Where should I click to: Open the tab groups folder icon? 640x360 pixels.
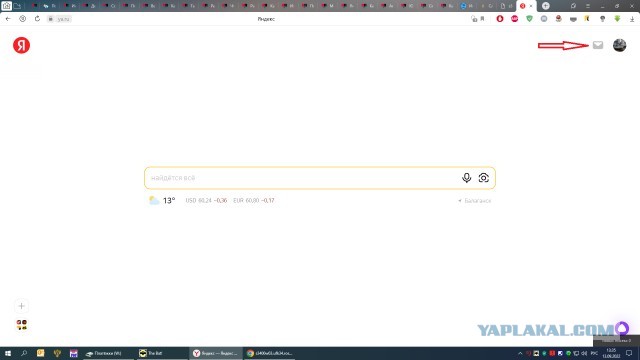(17, 6)
